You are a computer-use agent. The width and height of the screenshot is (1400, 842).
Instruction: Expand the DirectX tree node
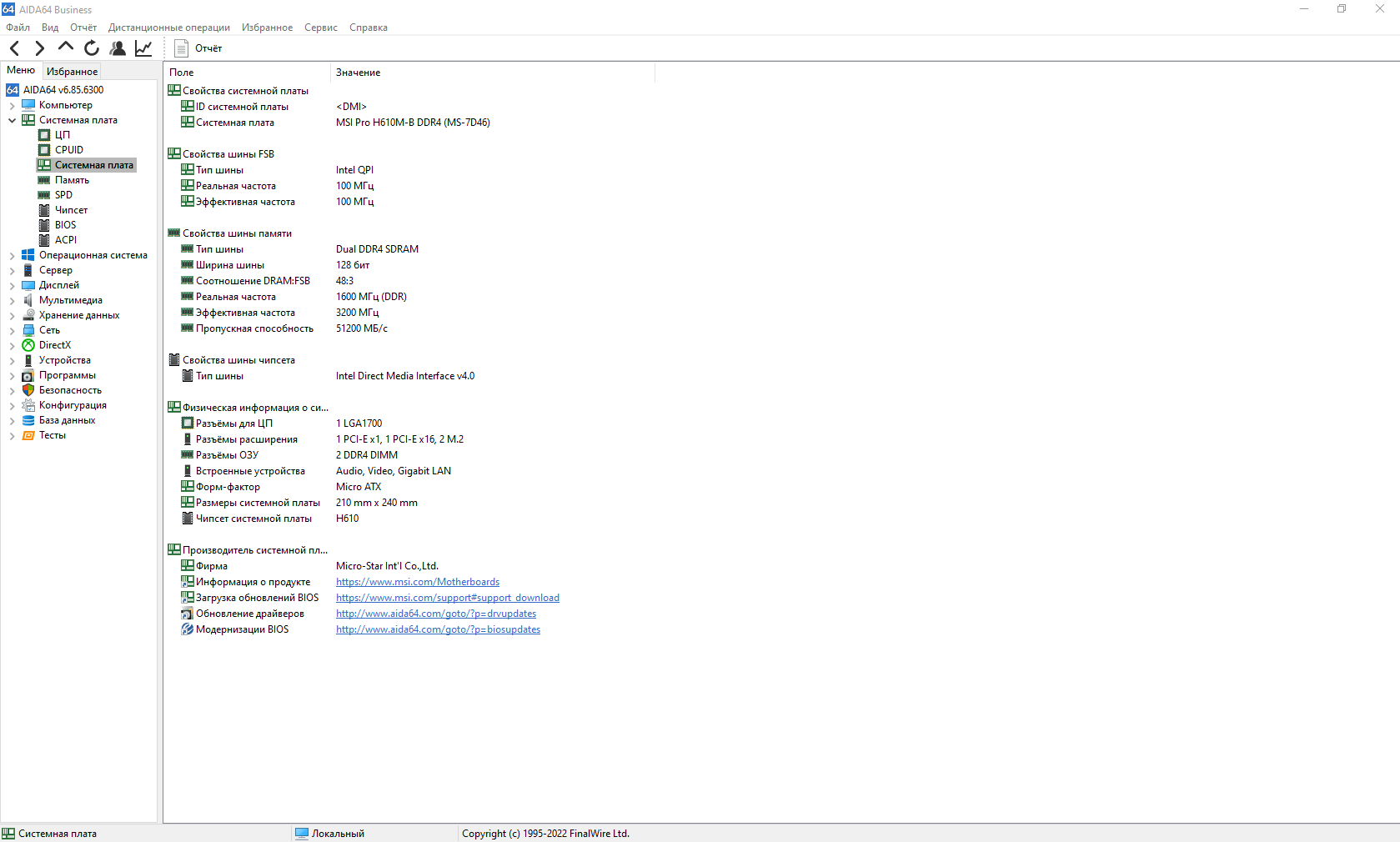(x=12, y=345)
